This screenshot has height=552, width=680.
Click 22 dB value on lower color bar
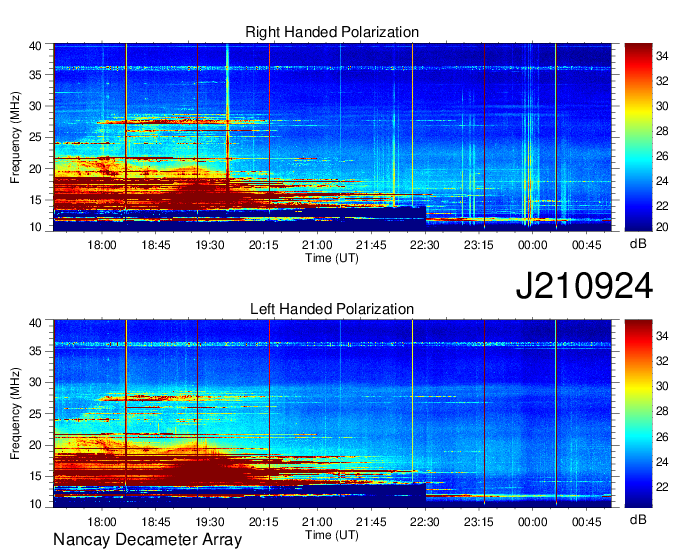[x=662, y=487]
